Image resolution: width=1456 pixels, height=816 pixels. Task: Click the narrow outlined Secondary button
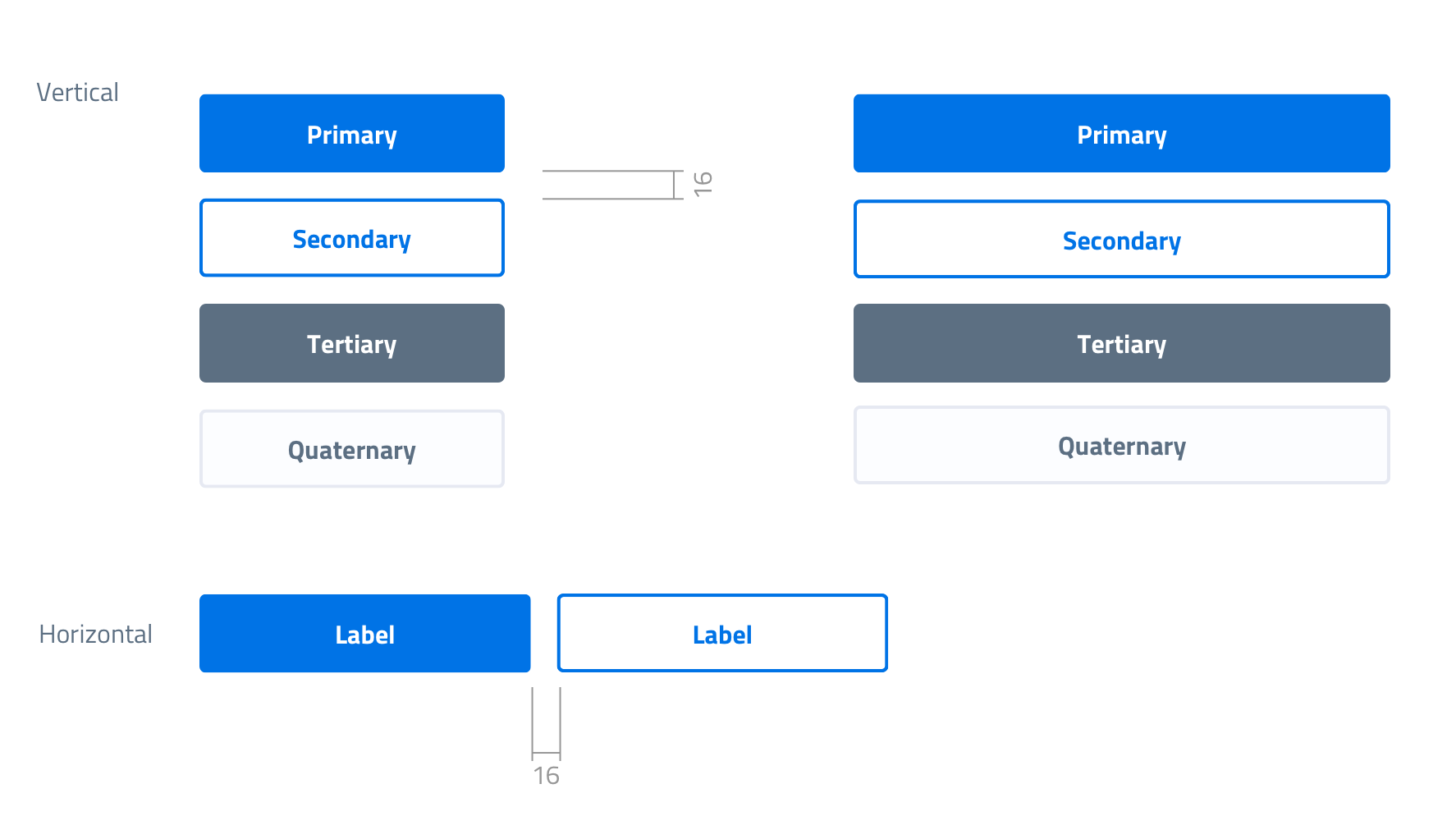[351, 238]
